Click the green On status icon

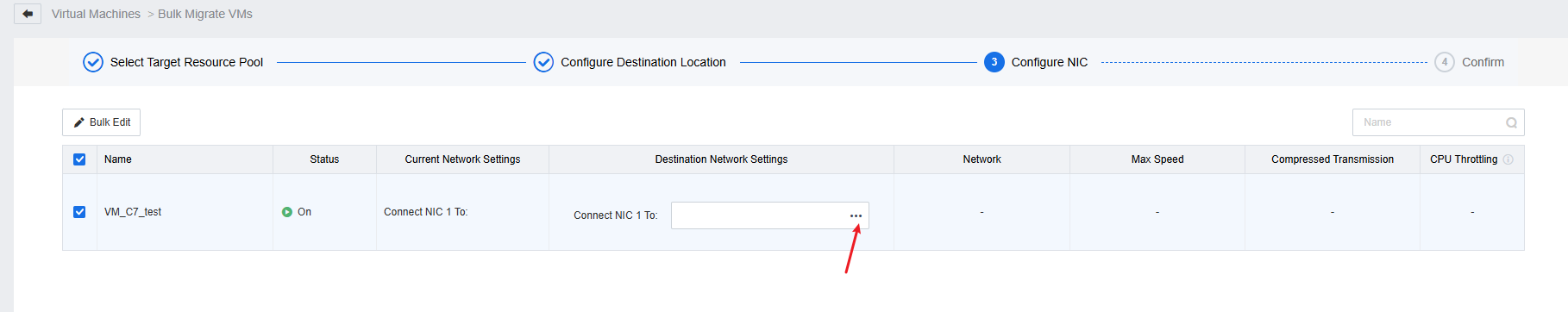click(287, 212)
